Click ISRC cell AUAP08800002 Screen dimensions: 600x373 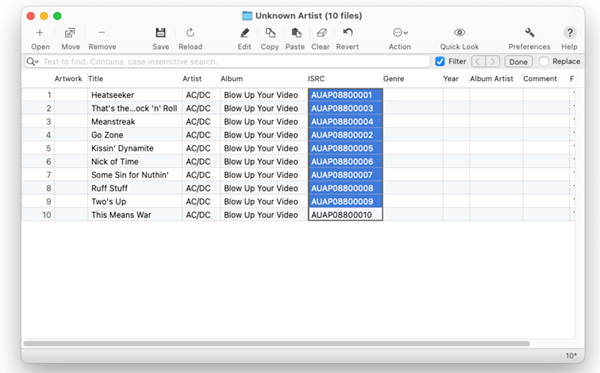[x=345, y=135]
